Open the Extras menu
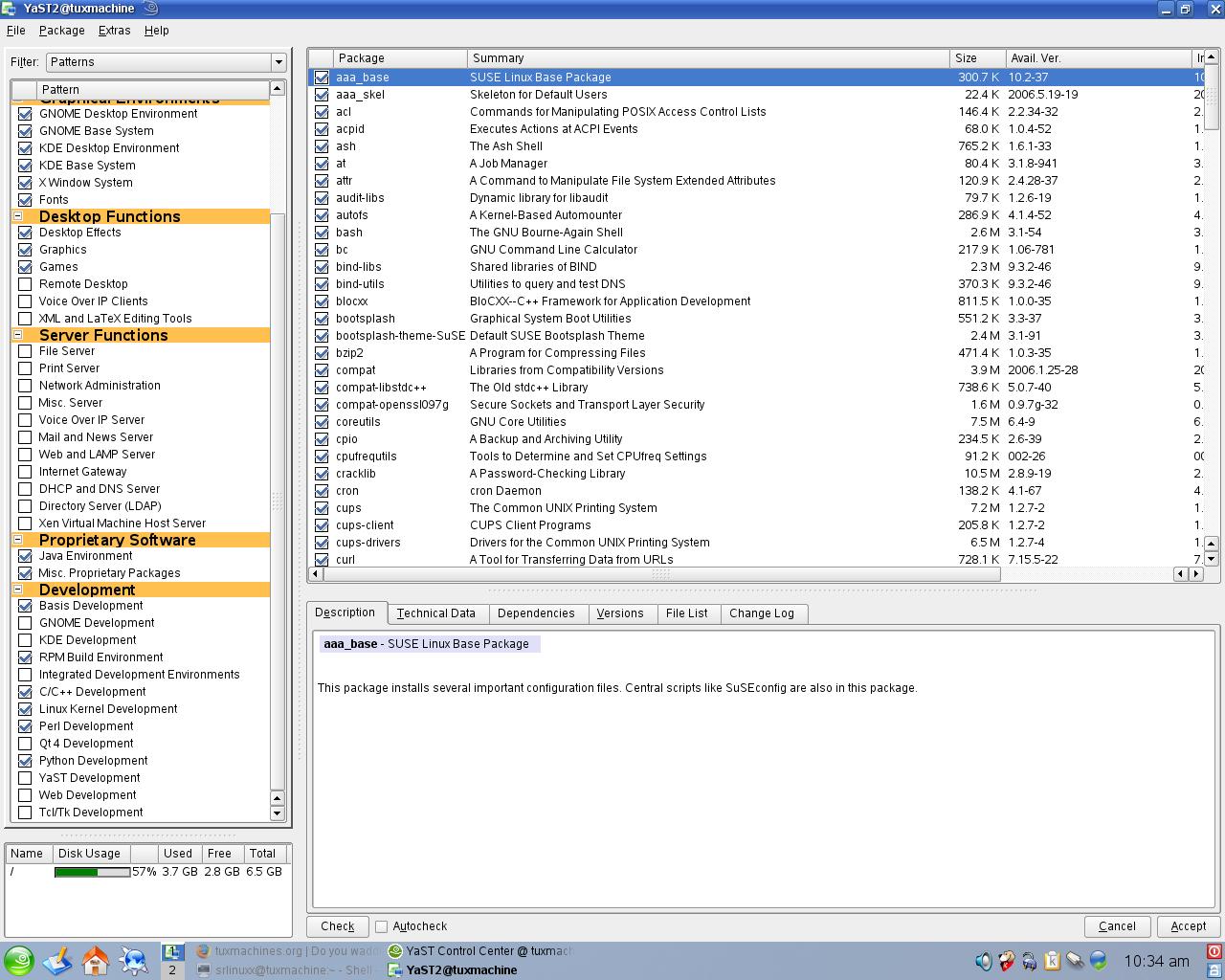This screenshot has height=980, width=1225. (115, 31)
